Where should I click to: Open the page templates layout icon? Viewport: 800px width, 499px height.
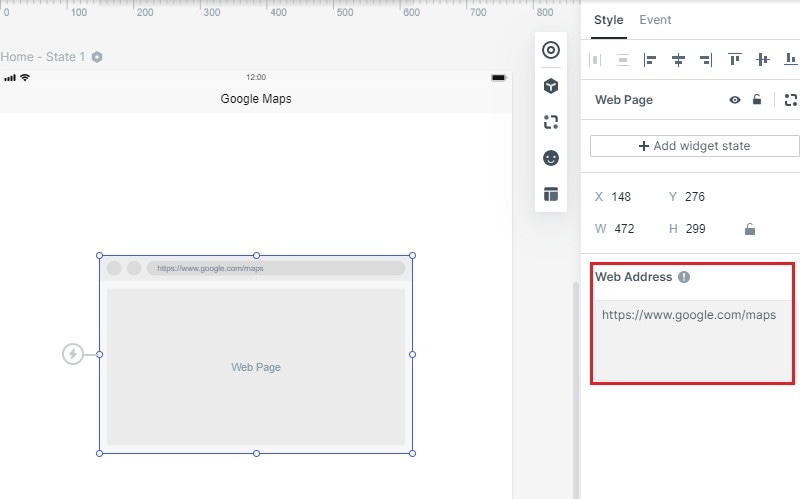(x=551, y=194)
